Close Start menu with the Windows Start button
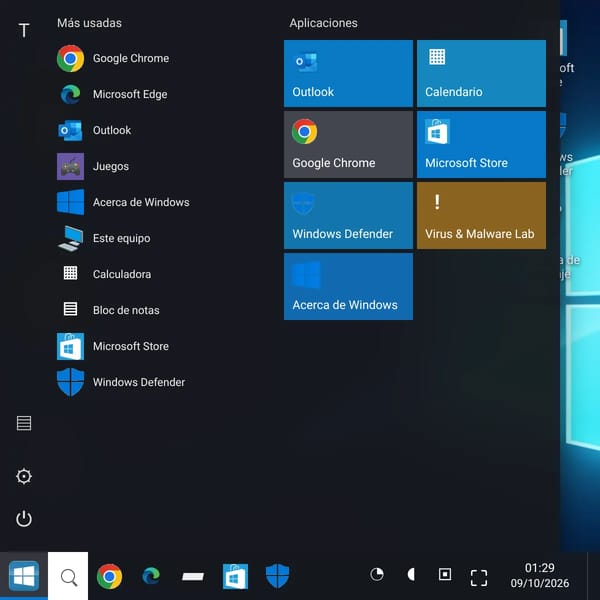The width and height of the screenshot is (600, 600). point(24,576)
